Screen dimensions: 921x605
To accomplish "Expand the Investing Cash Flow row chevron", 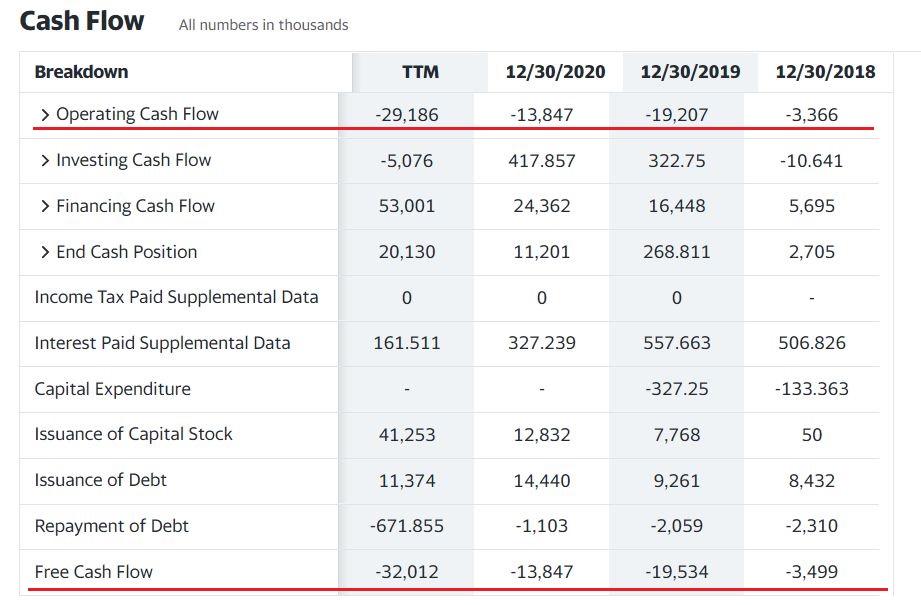I will point(45,160).
